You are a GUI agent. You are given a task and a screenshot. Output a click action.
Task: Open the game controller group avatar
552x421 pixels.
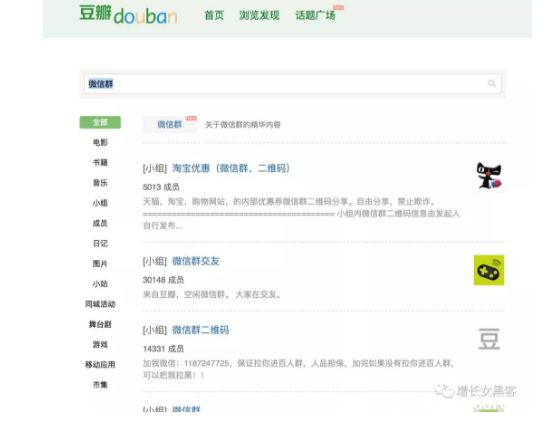coord(489,270)
